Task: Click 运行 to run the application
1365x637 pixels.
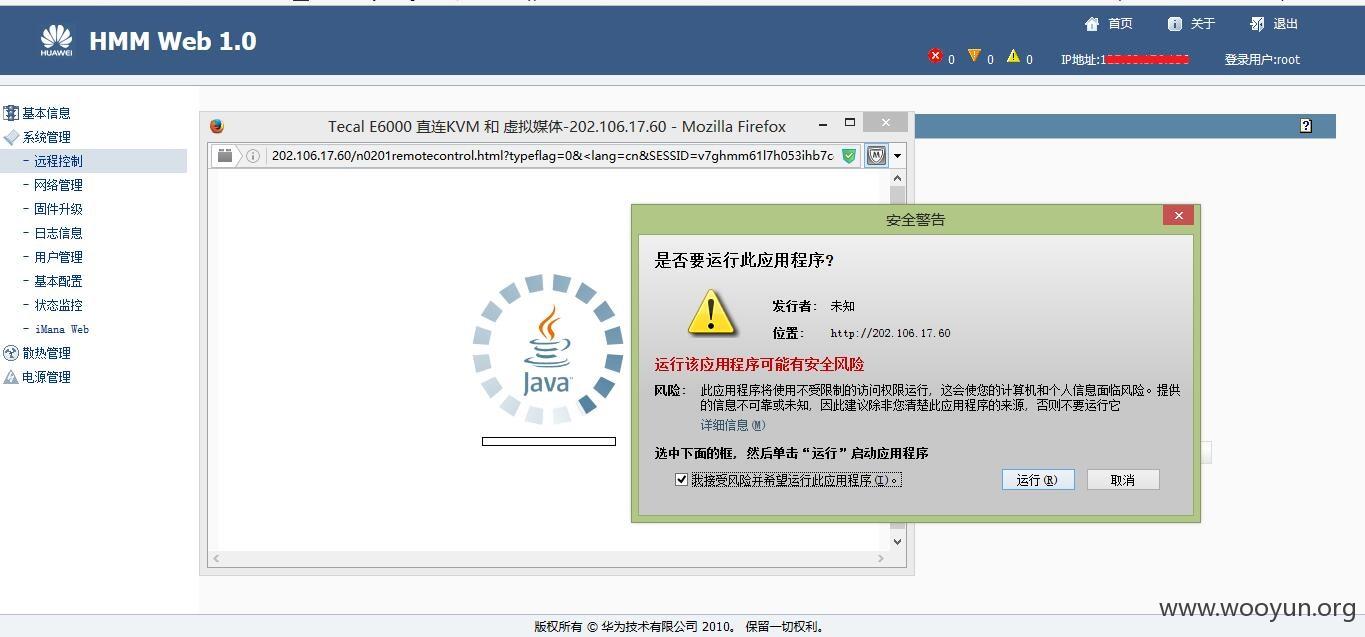Action: [1038, 480]
